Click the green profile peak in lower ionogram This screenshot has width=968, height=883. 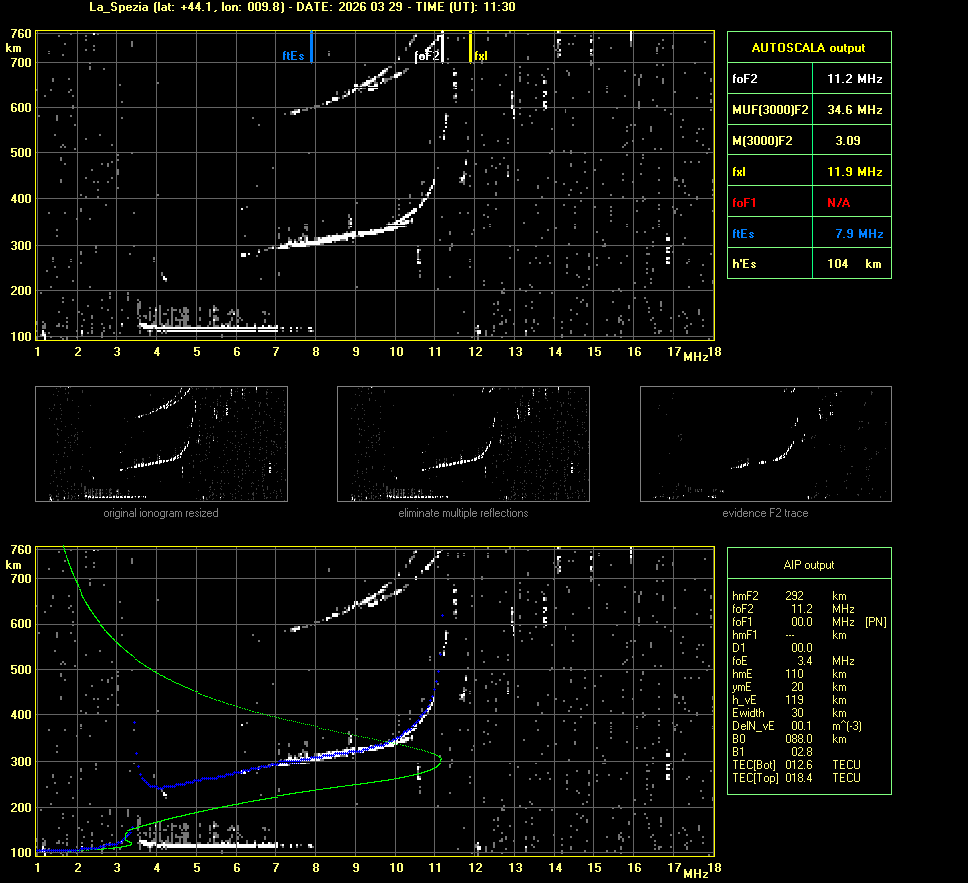440,762
